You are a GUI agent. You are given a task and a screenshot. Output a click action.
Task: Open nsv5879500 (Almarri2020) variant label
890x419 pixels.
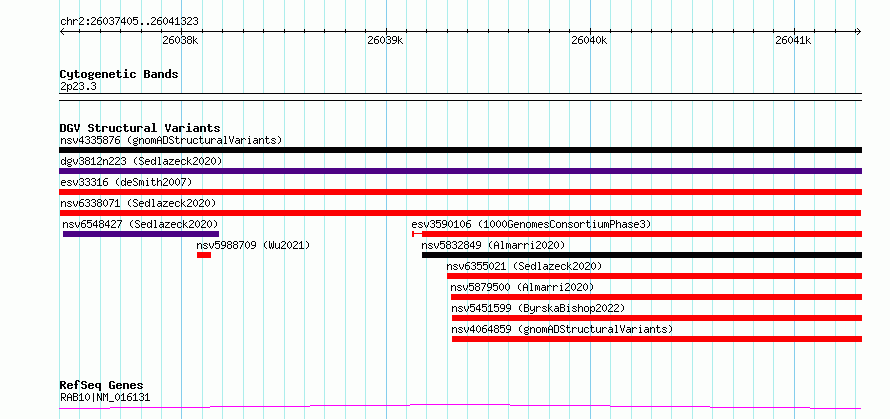point(522,287)
